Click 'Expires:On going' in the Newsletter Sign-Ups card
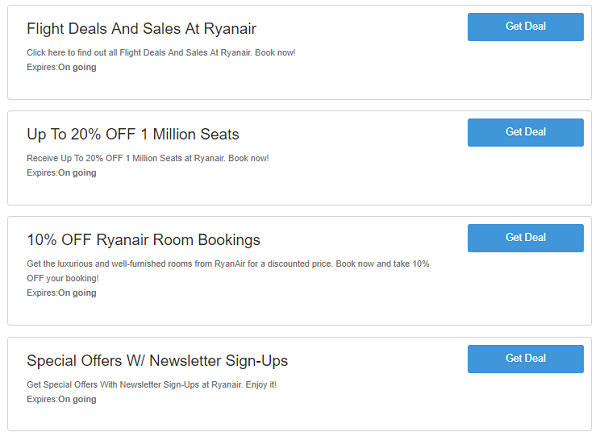Screen dimensions: 600x436 pyautogui.click(x=61, y=399)
